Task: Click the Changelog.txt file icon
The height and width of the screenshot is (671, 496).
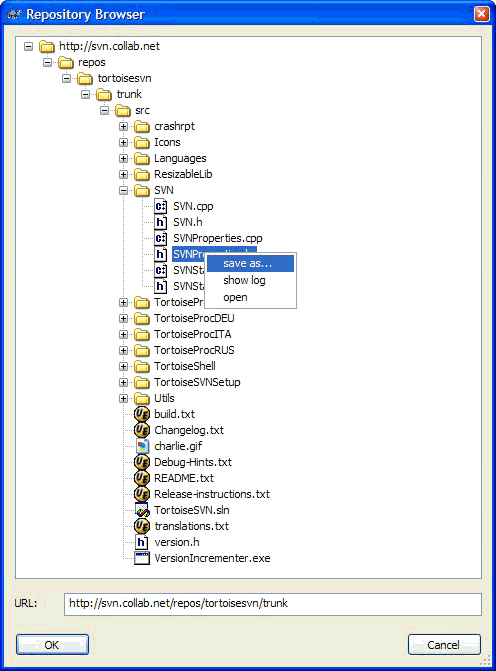Action: tap(142, 430)
